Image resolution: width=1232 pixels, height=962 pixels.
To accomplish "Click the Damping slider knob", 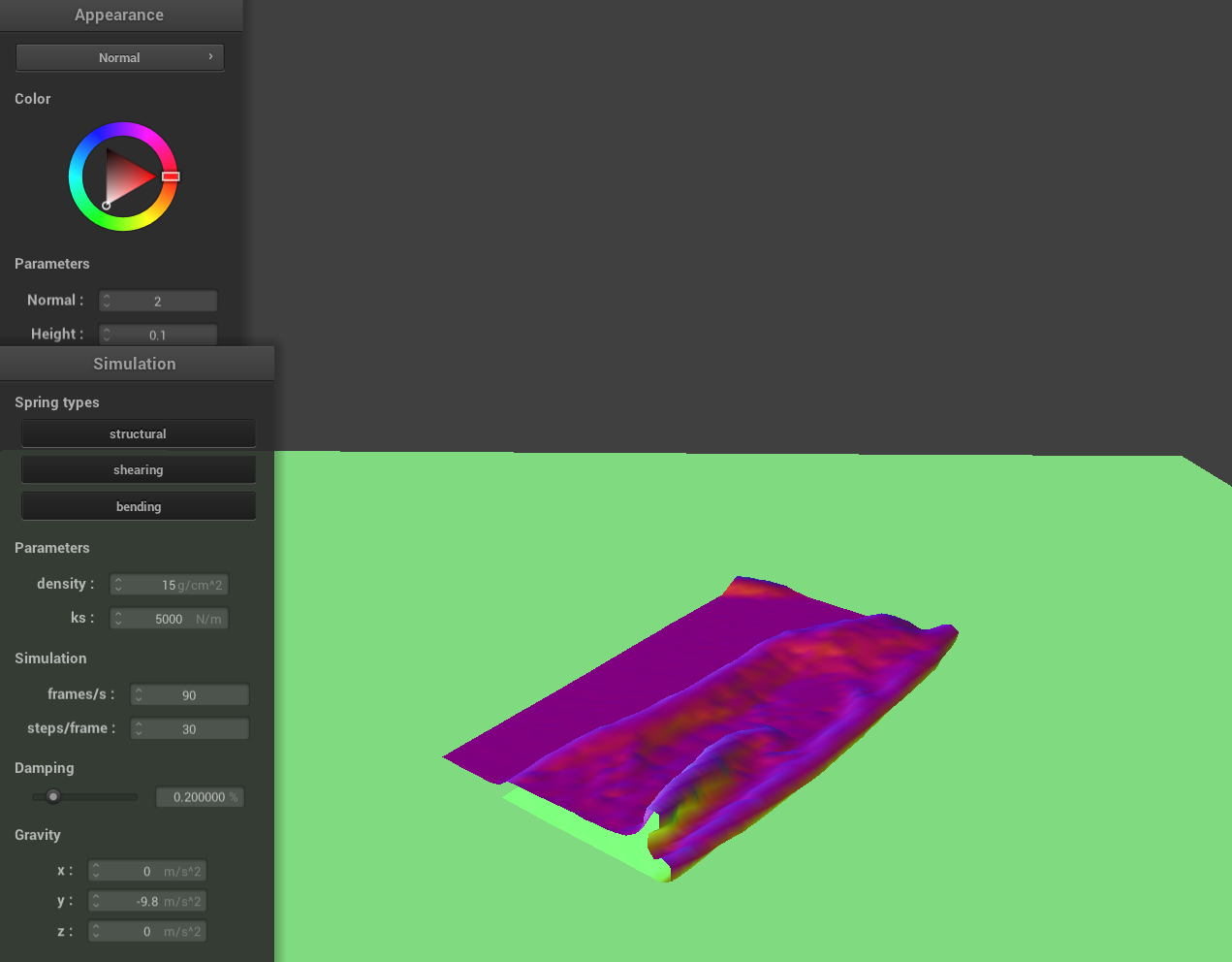I will (x=53, y=797).
